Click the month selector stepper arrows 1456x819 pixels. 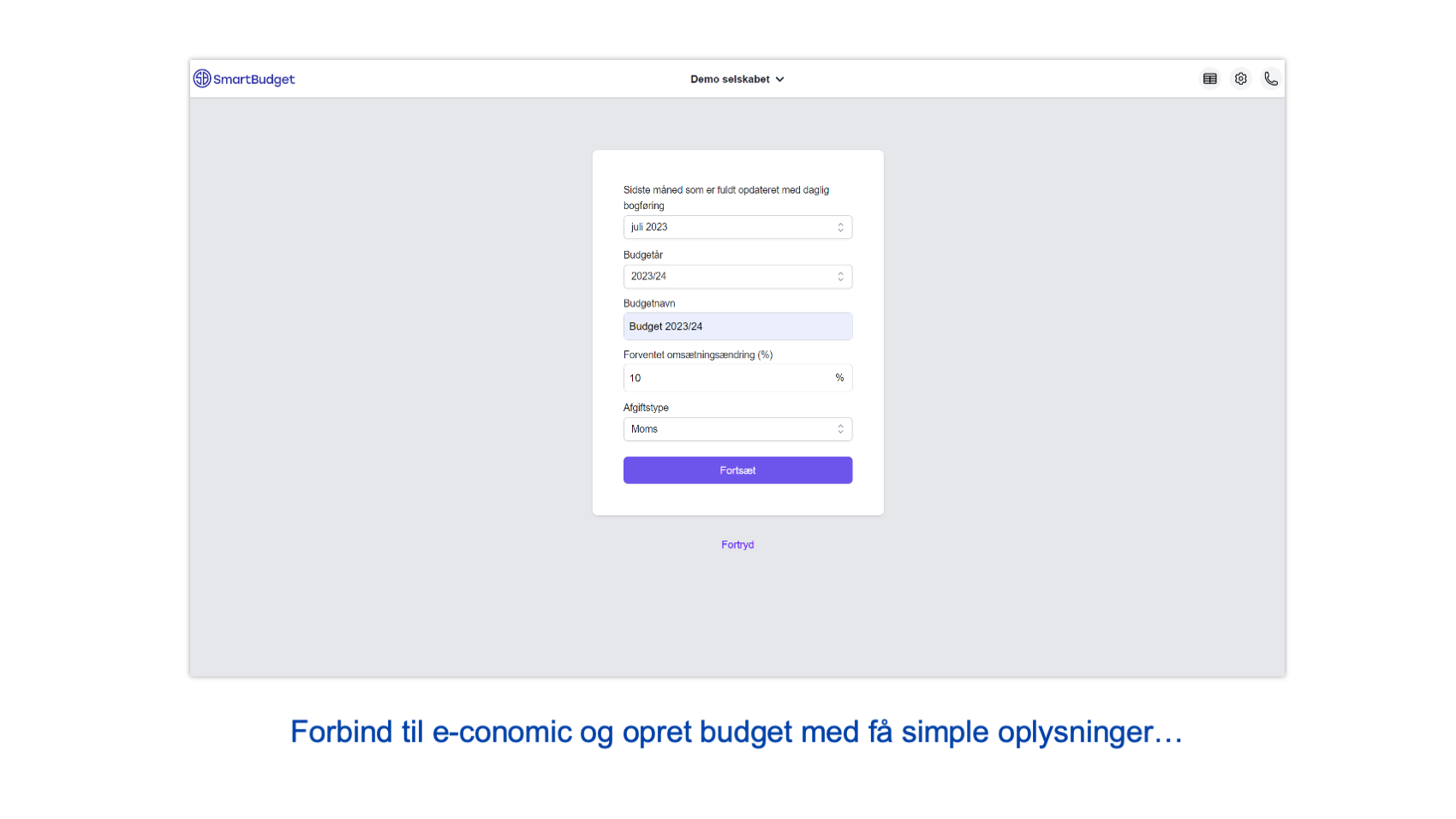(x=841, y=227)
